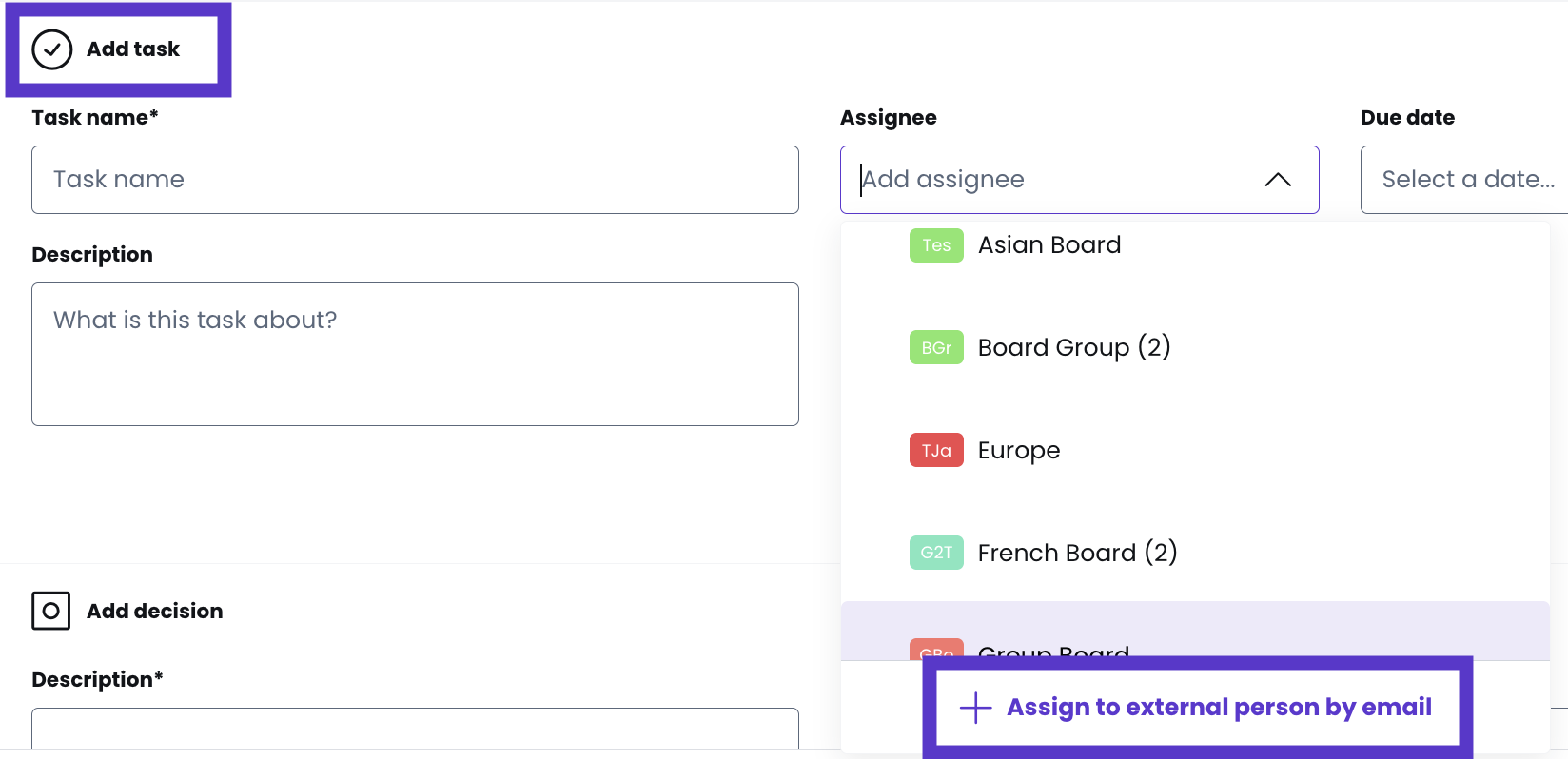The height and width of the screenshot is (759, 1568).
Task: Focus the Add assignee combo box
Action: pyautogui.click(x=1047, y=180)
